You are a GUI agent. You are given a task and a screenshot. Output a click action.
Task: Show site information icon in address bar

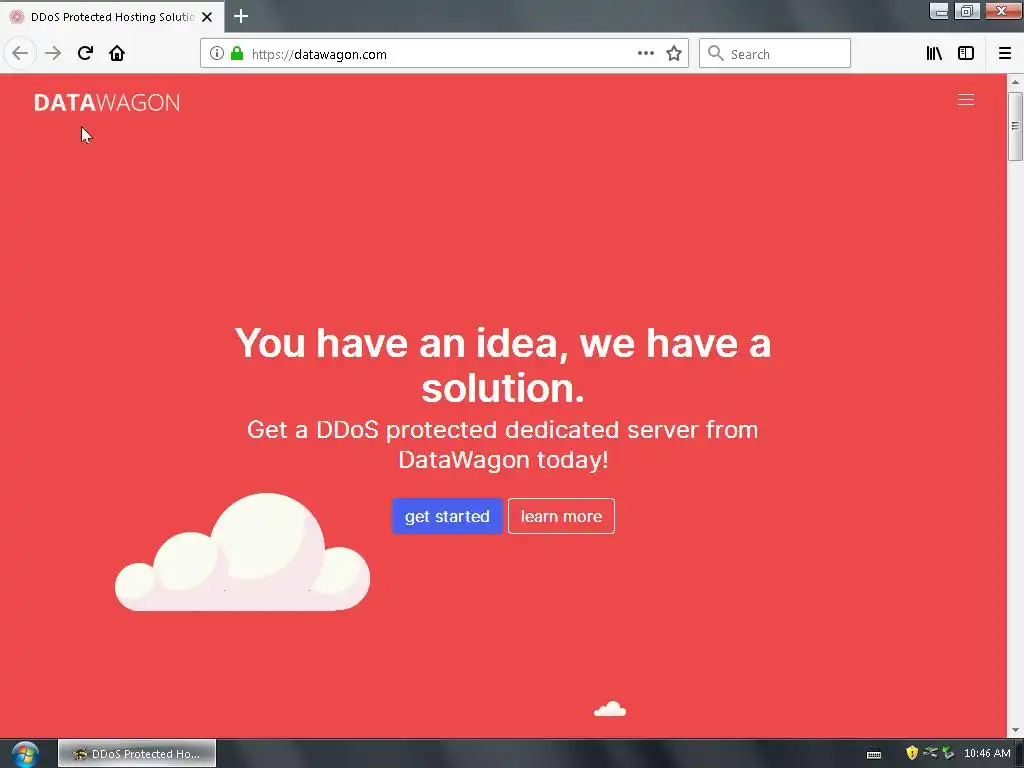[x=217, y=54]
